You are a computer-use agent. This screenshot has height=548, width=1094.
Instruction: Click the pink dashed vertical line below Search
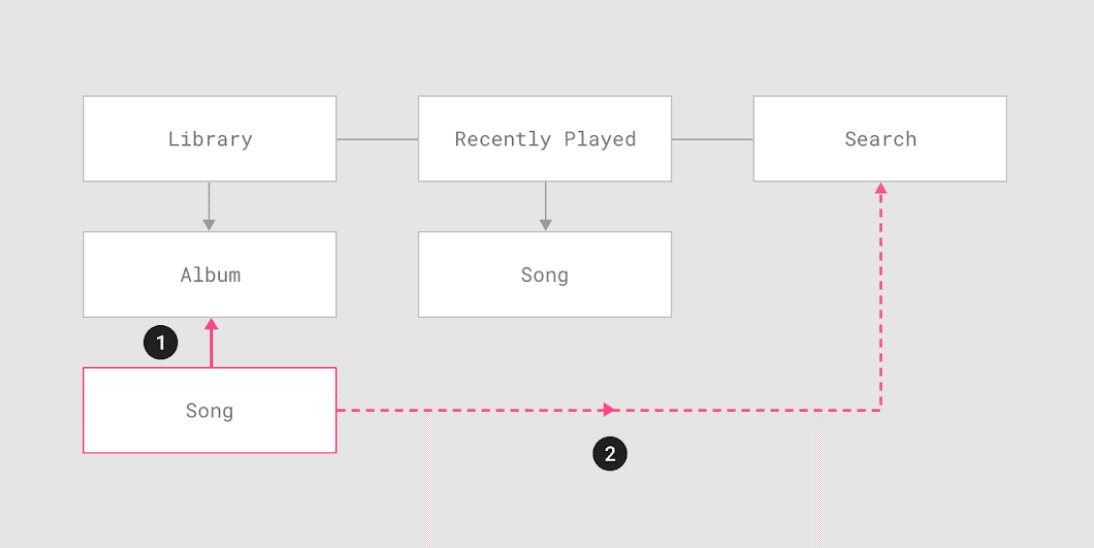click(x=880, y=300)
